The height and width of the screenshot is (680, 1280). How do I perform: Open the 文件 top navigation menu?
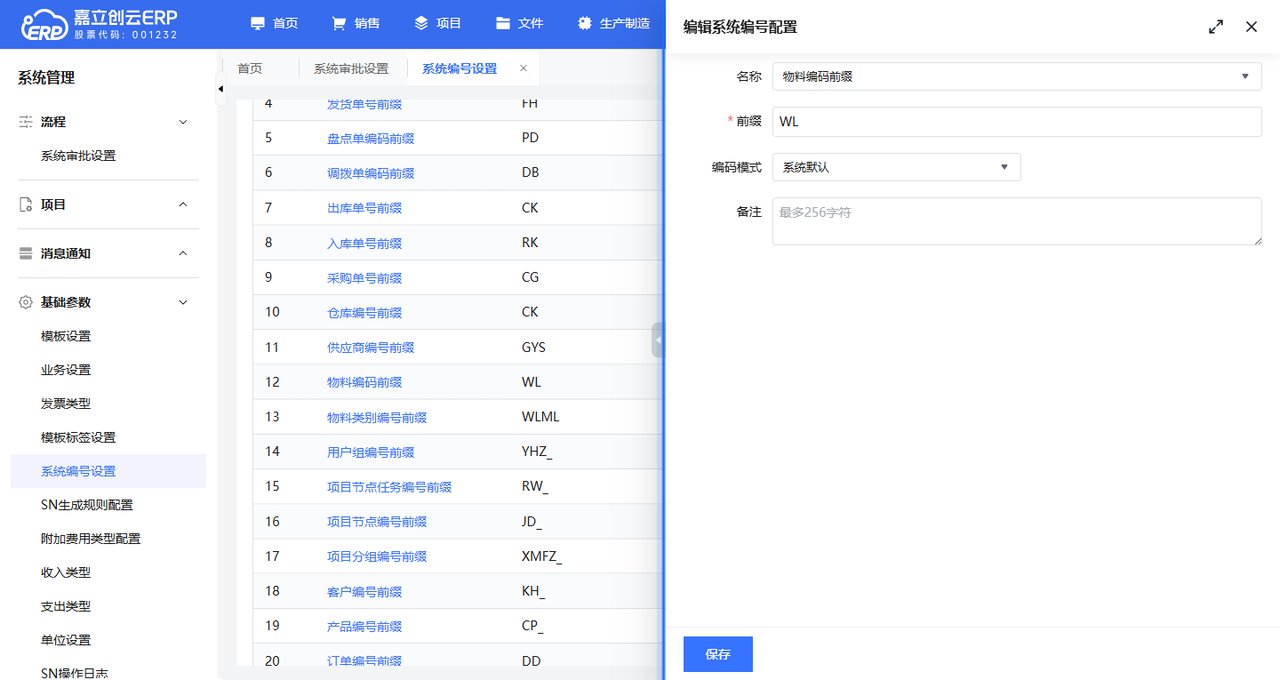[x=520, y=23]
